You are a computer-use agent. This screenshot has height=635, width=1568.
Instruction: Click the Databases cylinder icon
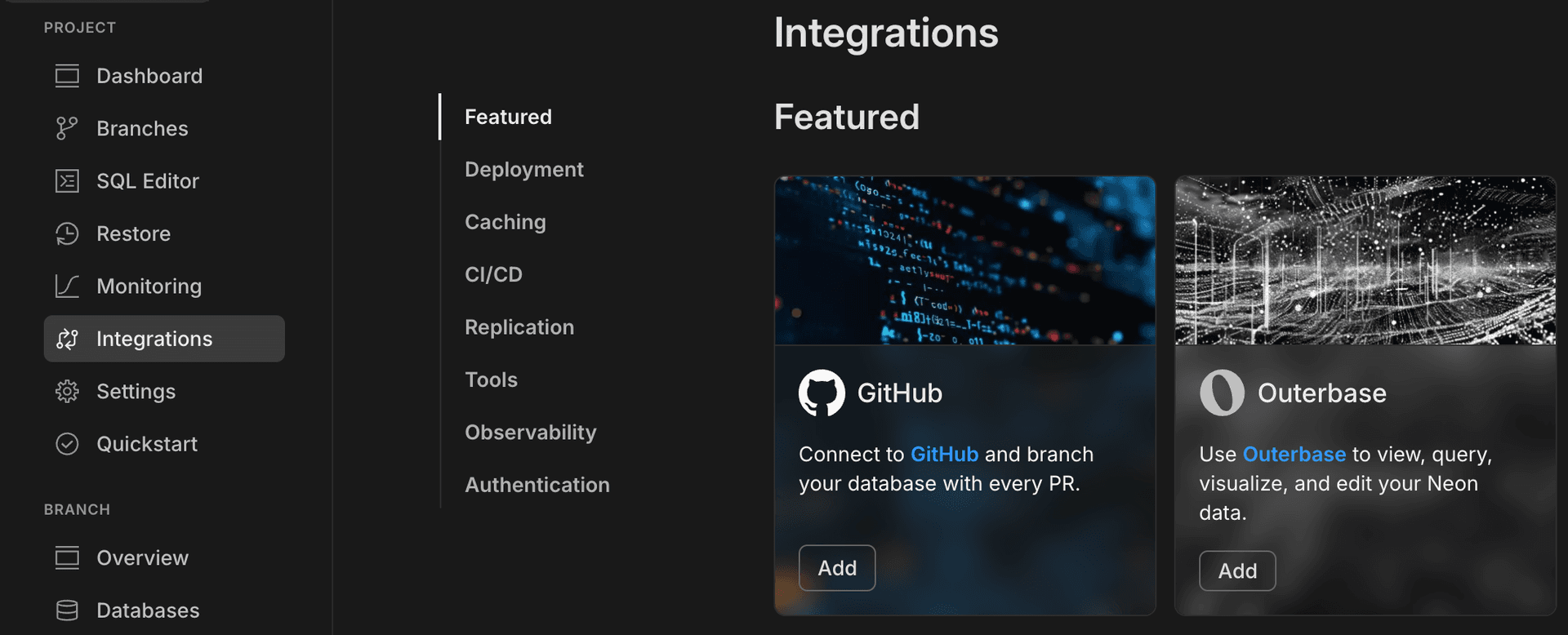[67, 611]
